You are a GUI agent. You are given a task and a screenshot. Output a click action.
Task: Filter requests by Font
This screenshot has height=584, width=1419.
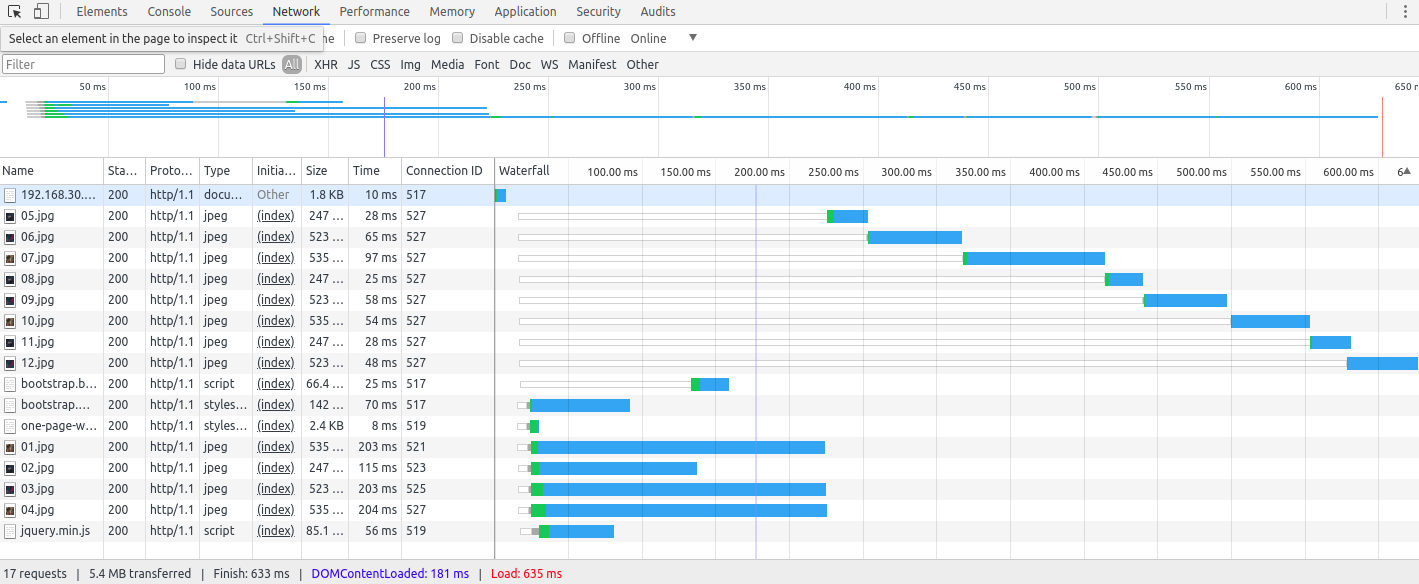pyautogui.click(x=487, y=64)
